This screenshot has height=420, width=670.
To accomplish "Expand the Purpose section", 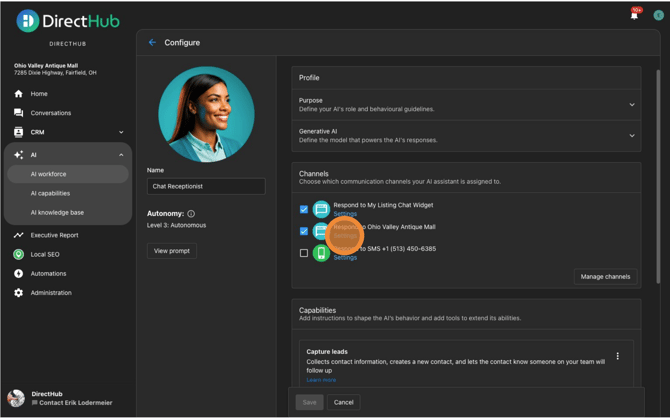I will 631,105.
